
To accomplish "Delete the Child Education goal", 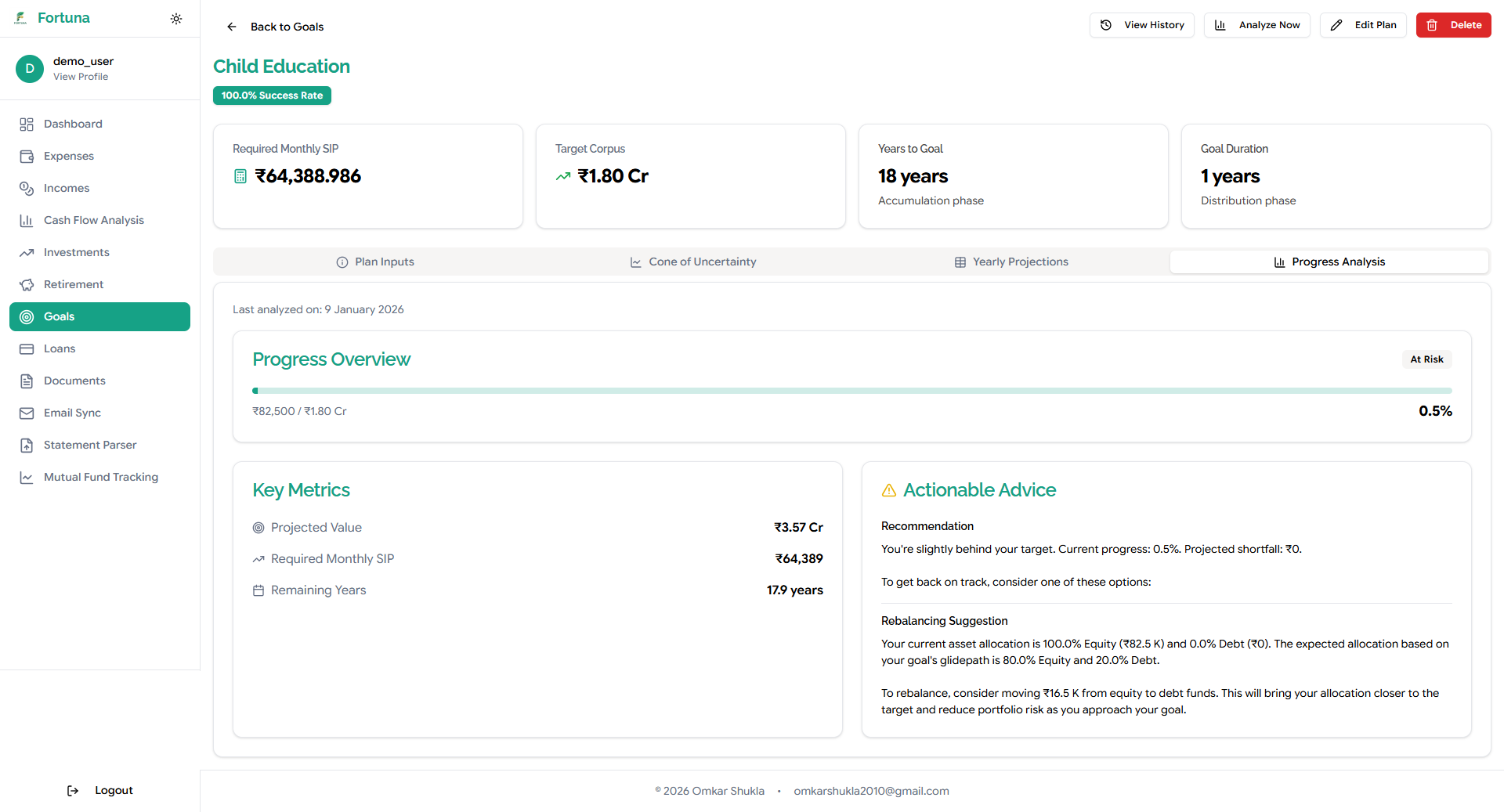I will click(x=1453, y=25).
